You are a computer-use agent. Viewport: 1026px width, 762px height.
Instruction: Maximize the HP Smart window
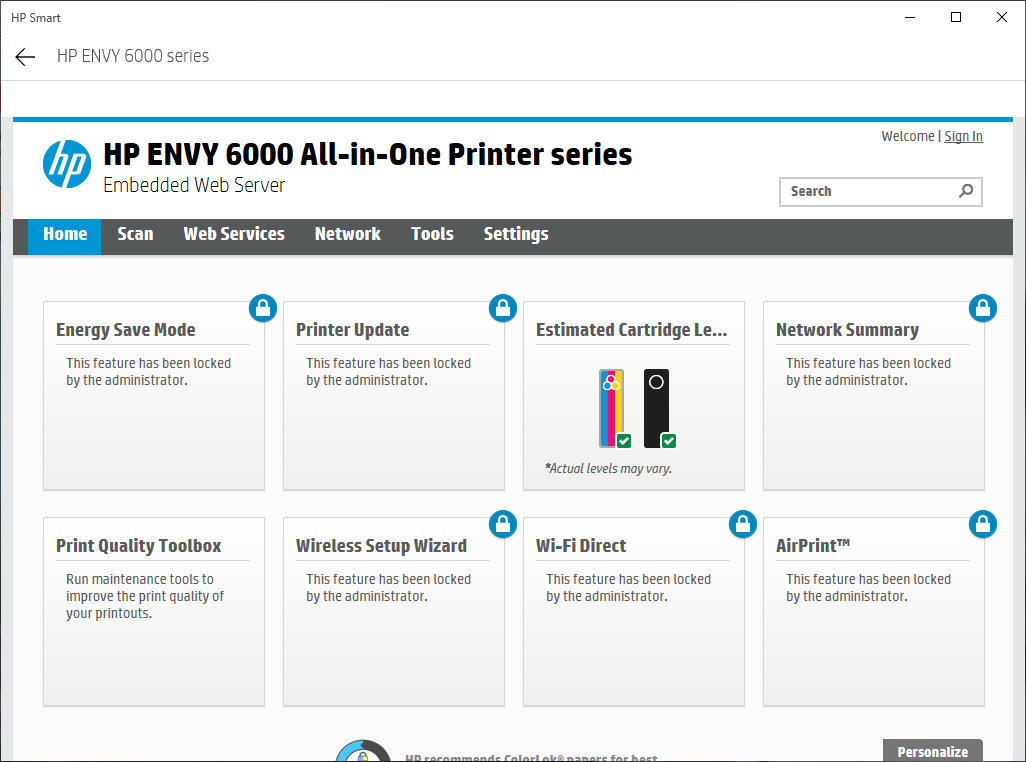(x=955, y=18)
